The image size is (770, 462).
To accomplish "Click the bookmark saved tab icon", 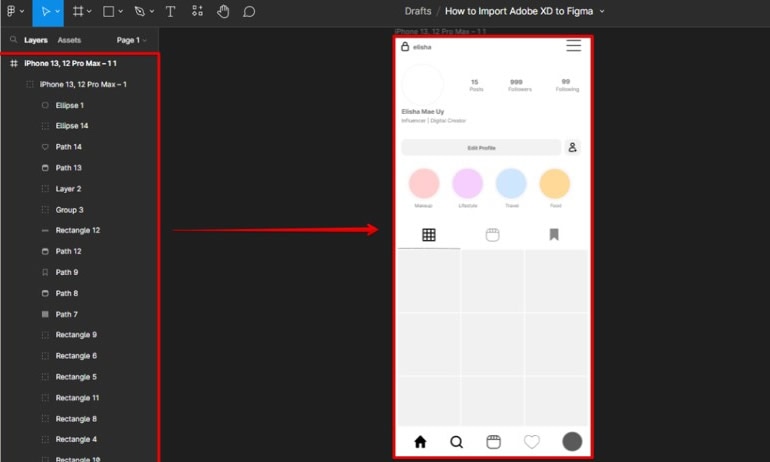I will click(554, 234).
